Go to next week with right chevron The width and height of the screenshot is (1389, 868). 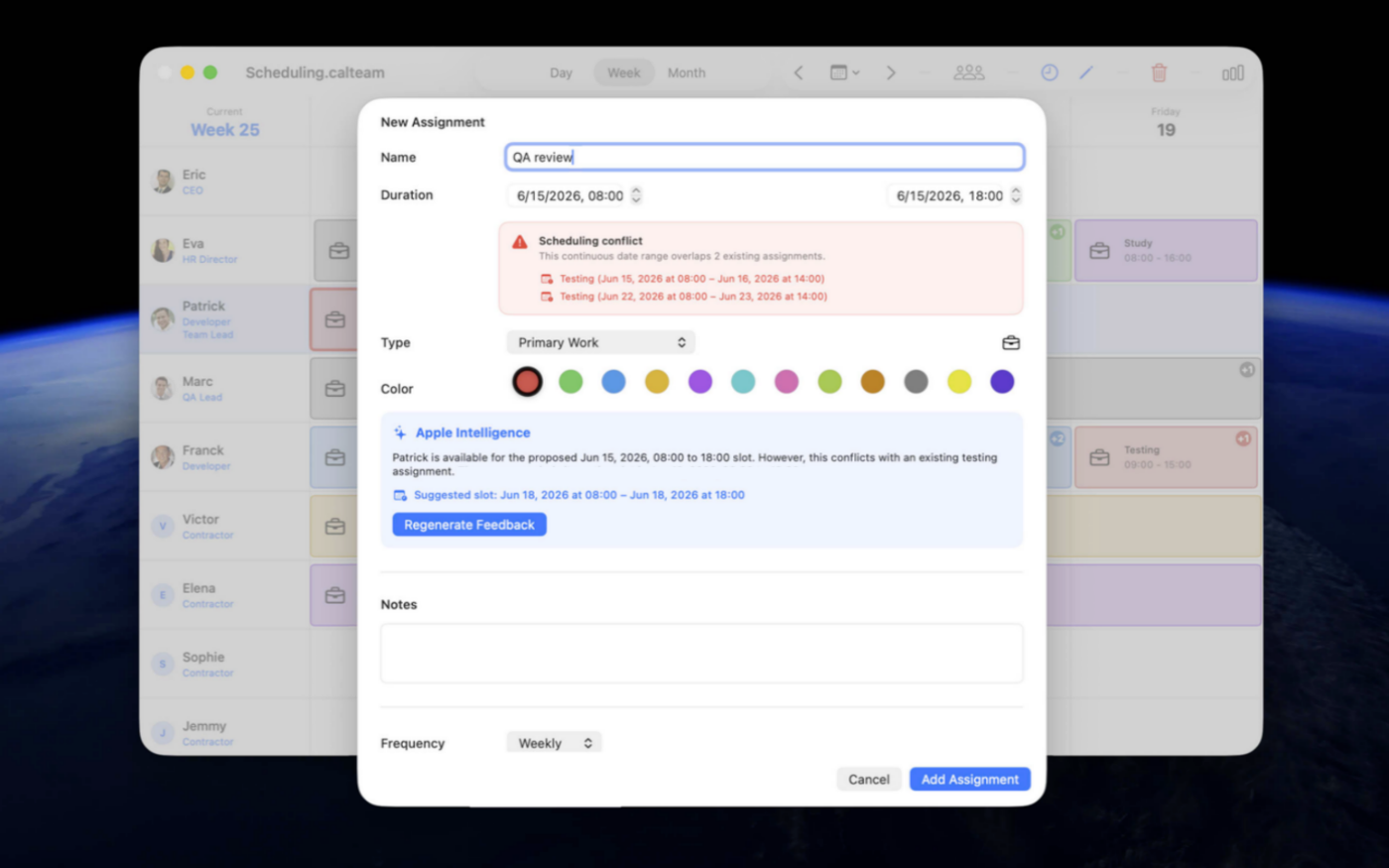[x=890, y=72]
